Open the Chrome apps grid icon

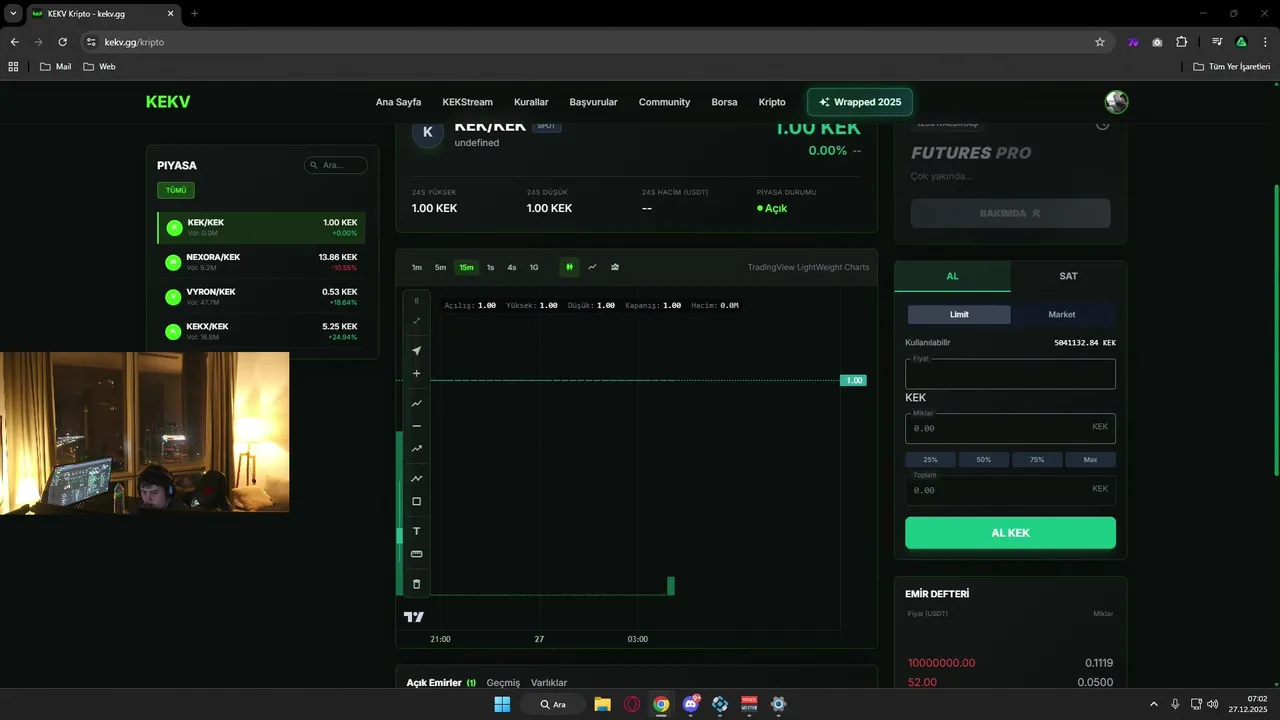coord(13,66)
